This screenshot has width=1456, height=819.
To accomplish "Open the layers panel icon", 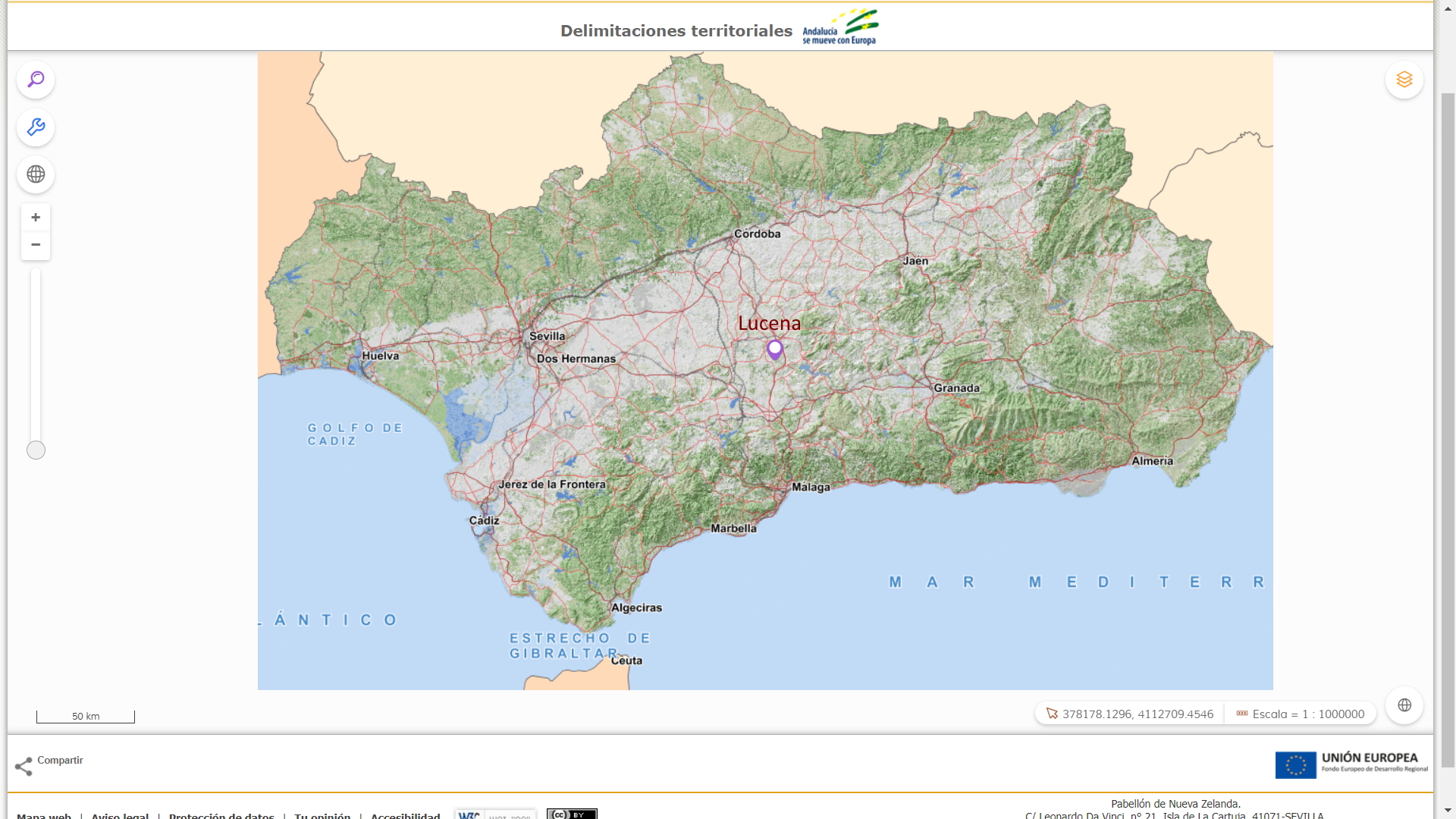I will coord(1404,80).
